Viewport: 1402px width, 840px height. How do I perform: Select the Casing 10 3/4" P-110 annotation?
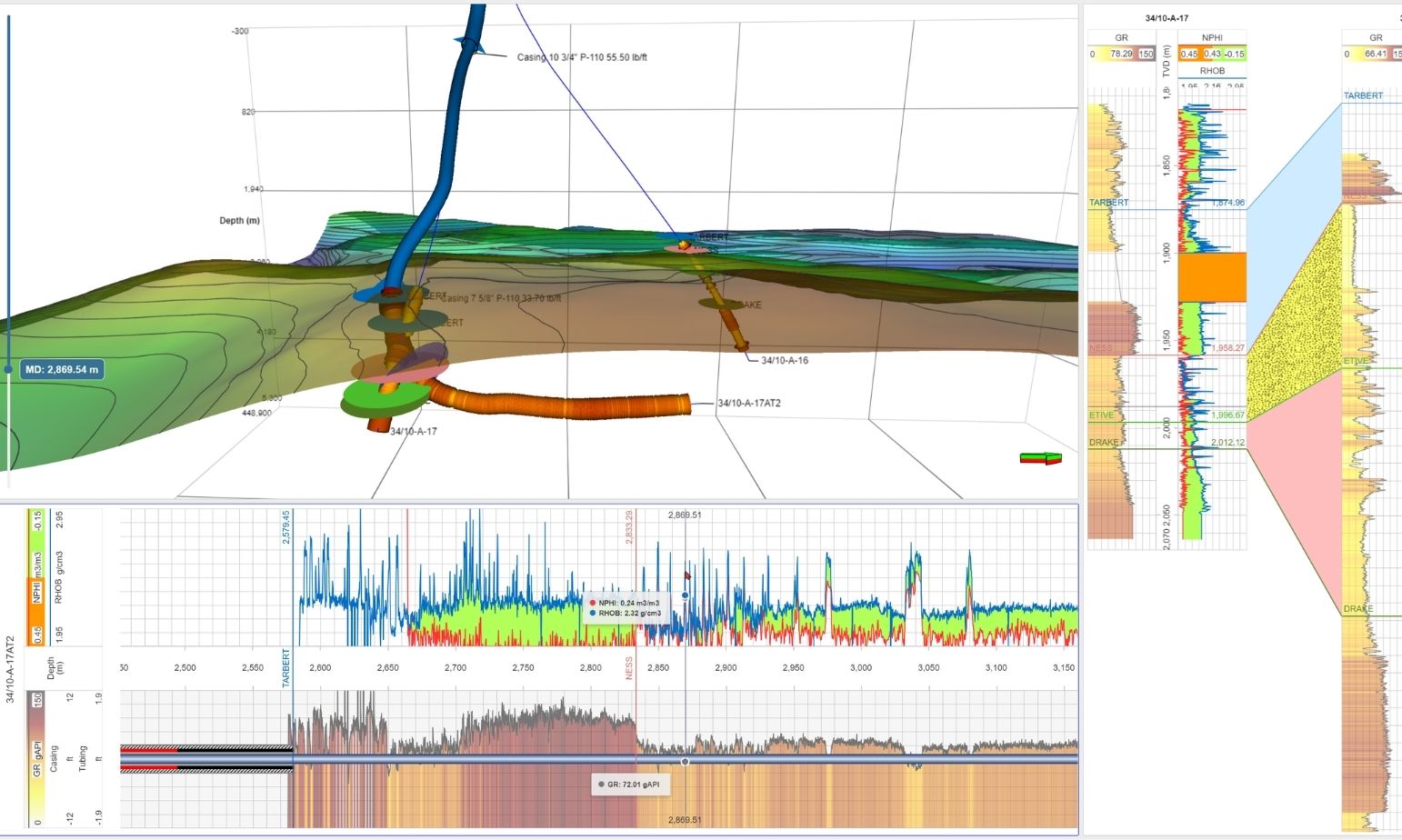click(582, 57)
